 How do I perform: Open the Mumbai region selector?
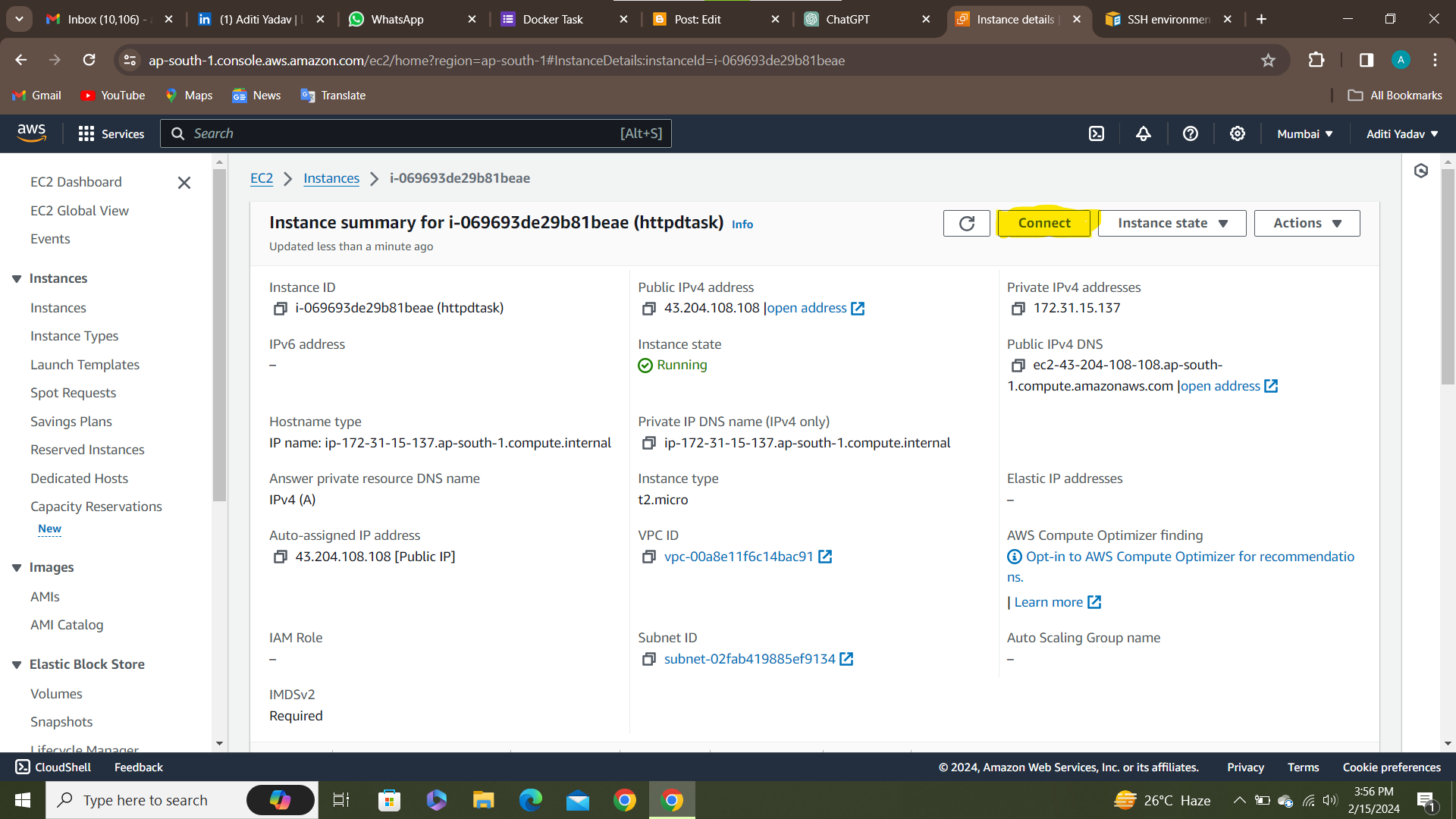click(x=1304, y=133)
